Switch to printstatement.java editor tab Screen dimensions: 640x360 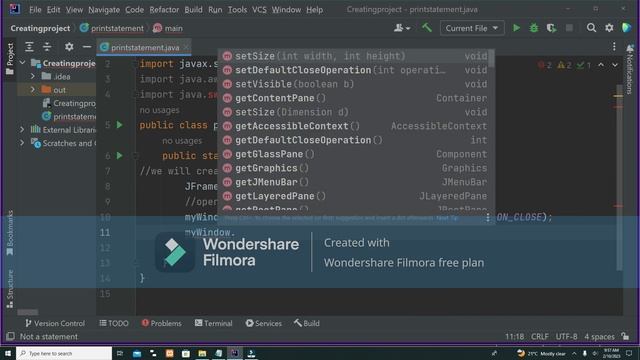145,47
